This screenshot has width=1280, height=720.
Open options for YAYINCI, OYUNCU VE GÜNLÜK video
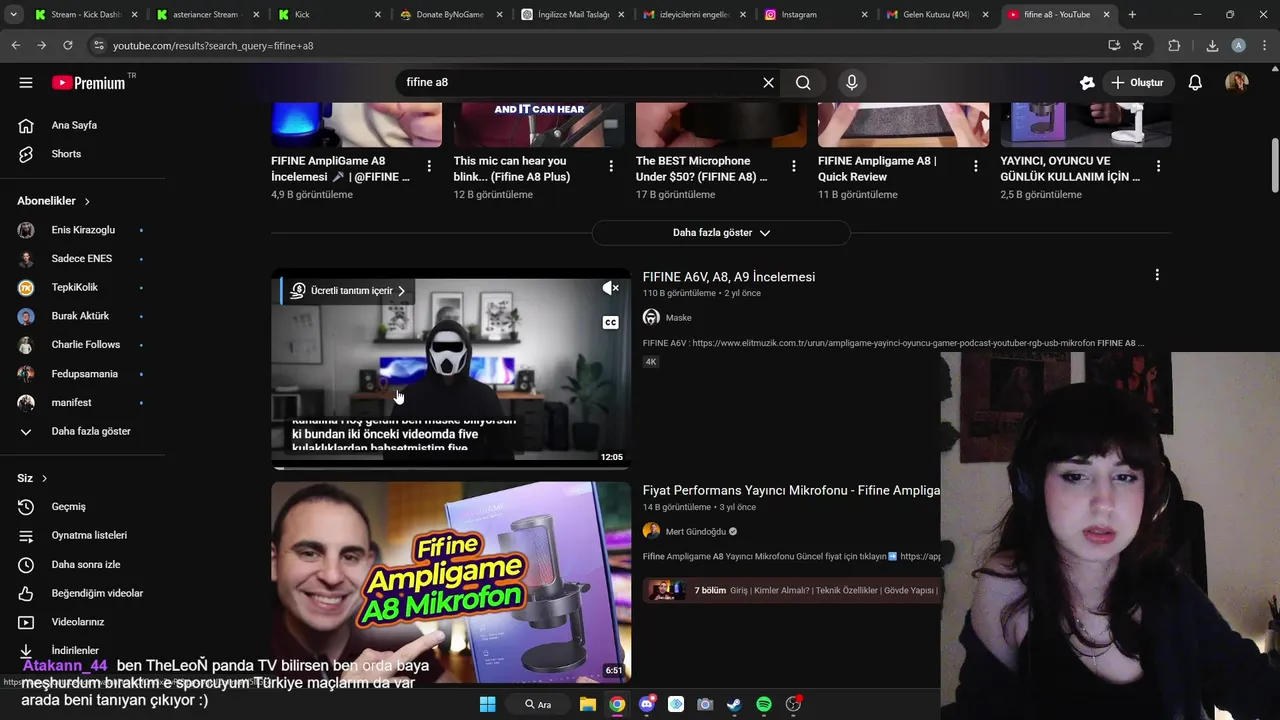[x=1159, y=166]
